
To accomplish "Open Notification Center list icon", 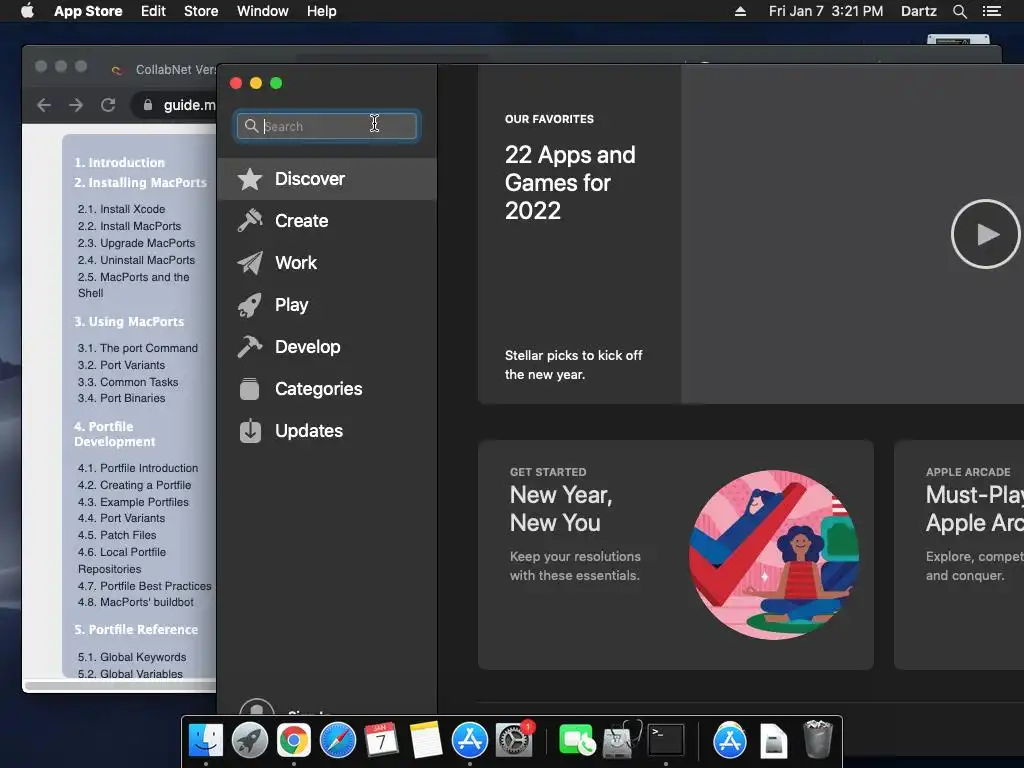I will tap(992, 11).
